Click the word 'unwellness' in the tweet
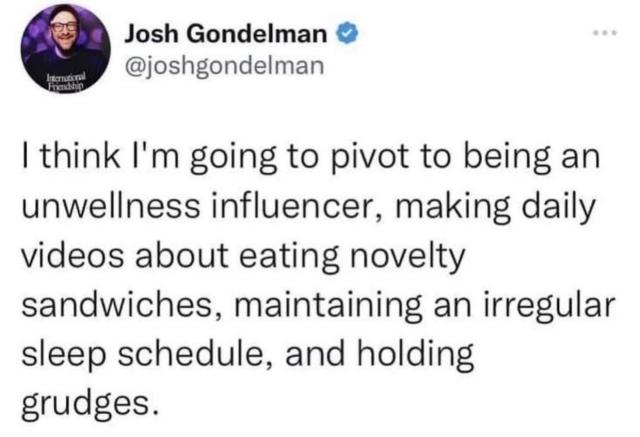 111,206
